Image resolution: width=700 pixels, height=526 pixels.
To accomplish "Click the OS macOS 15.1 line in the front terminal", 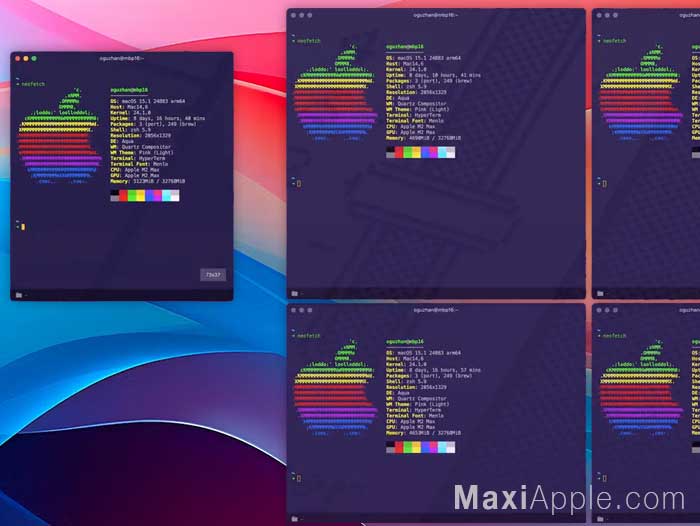I will pos(147,101).
